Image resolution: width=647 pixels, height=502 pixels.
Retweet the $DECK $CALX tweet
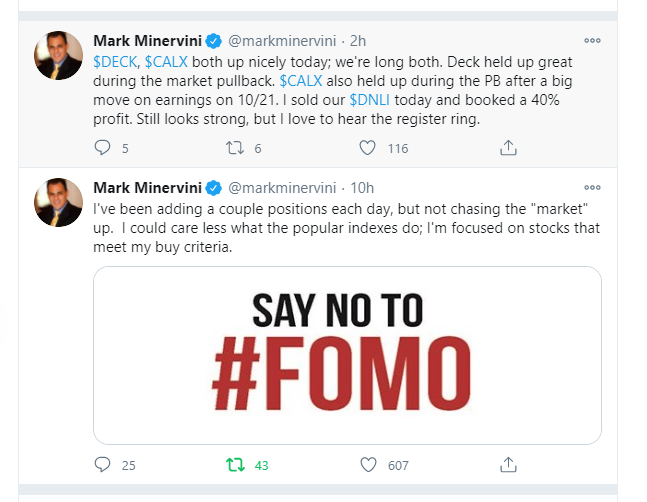[234, 148]
